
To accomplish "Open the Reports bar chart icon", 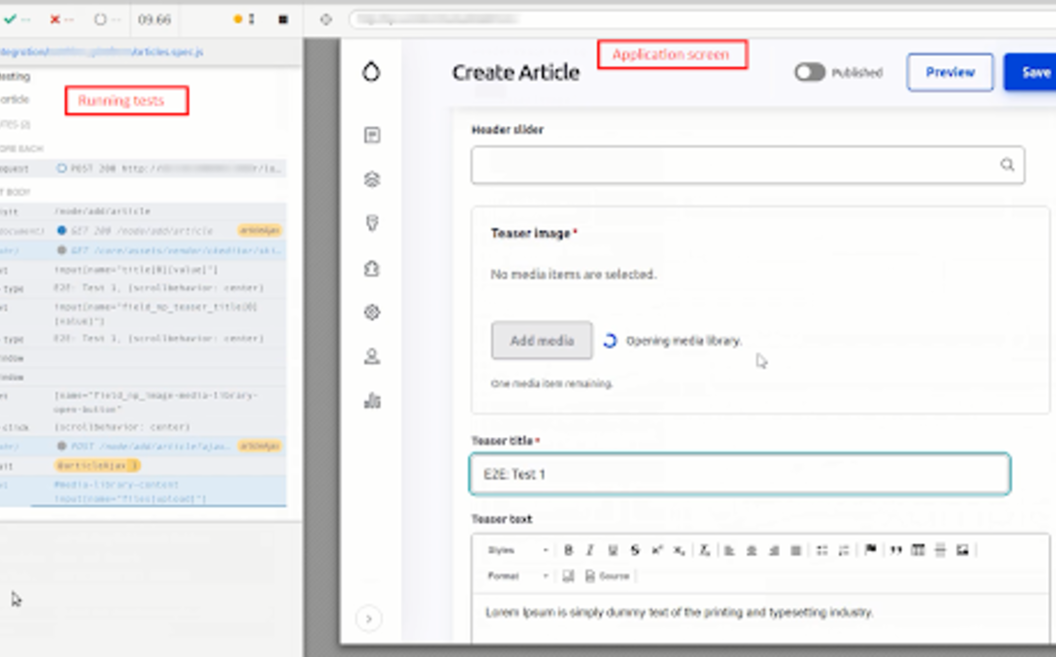I will (372, 401).
